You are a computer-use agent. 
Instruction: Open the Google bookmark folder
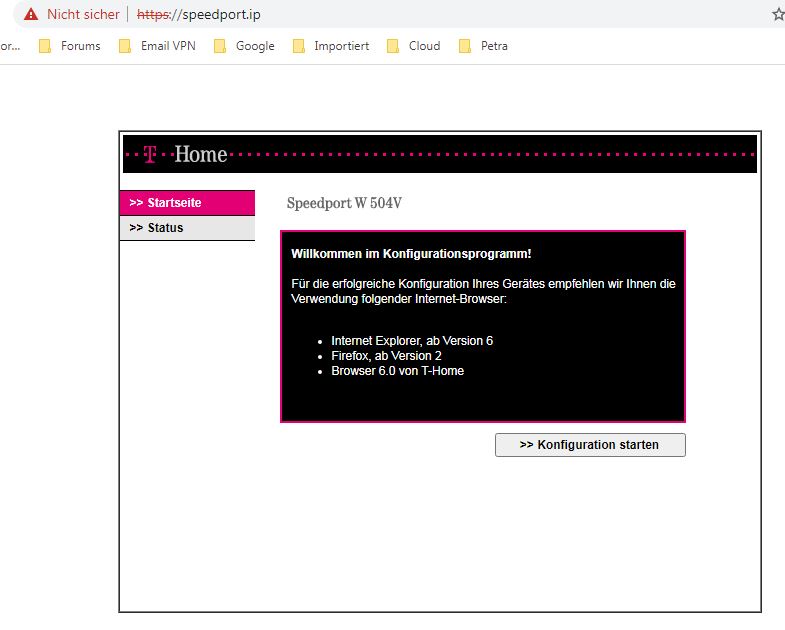[244, 46]
